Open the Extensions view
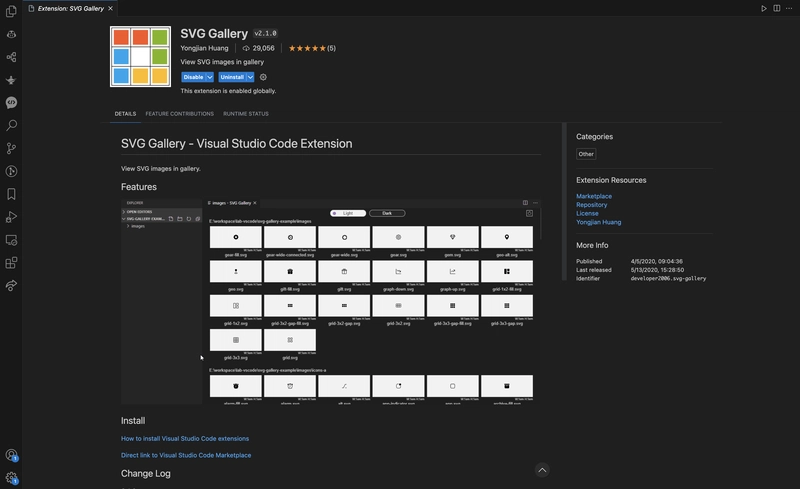Image resolution: width=800 pixels, height=489 pixels. [x=11, y=263]
